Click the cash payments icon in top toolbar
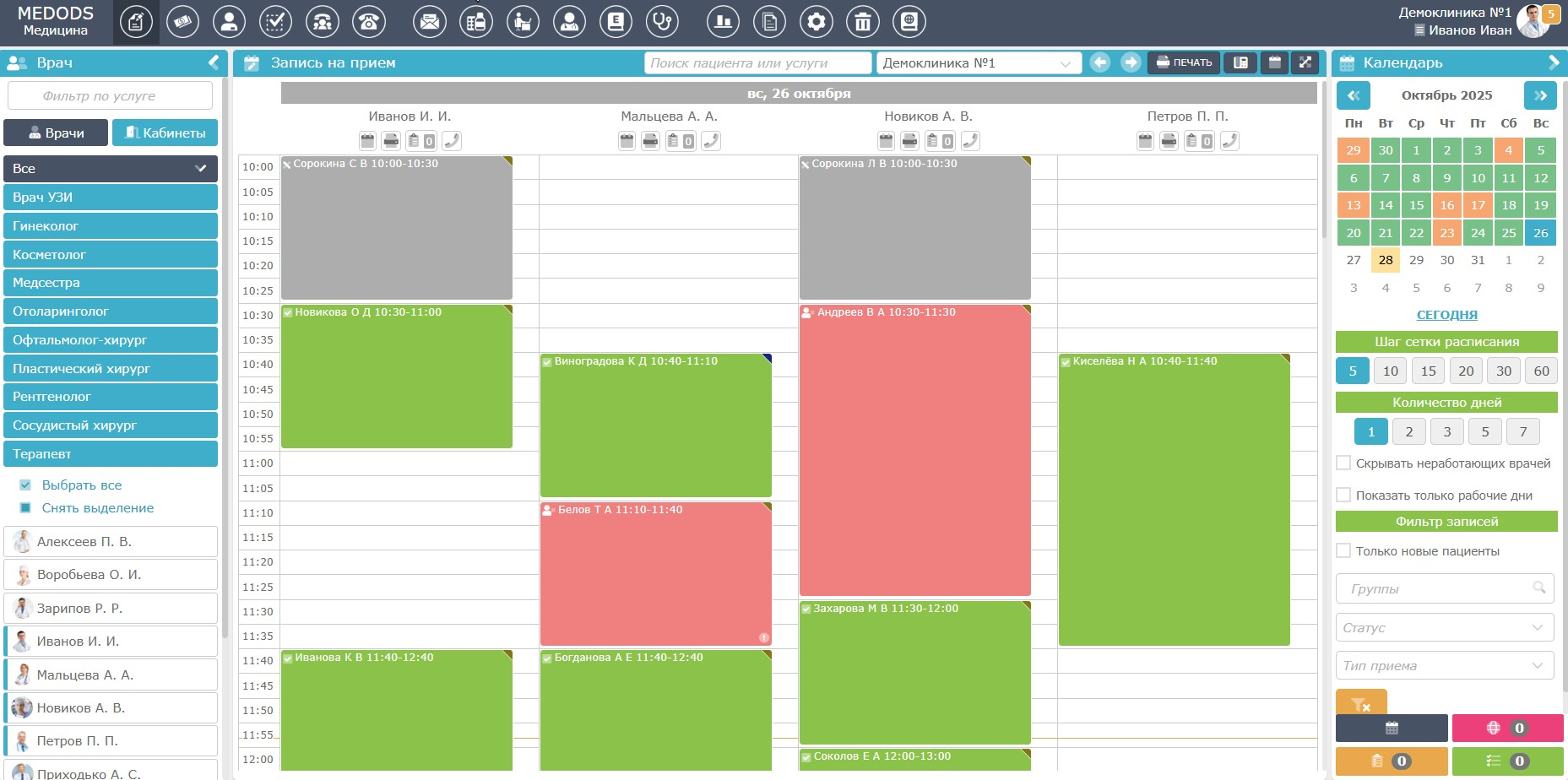 182,22
